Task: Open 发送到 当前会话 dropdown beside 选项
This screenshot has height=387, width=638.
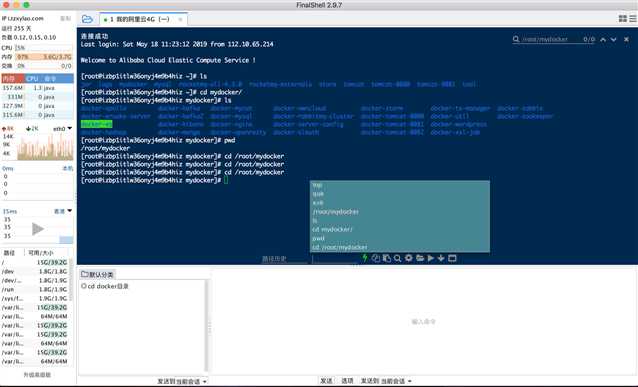Action: click(386, 381)
